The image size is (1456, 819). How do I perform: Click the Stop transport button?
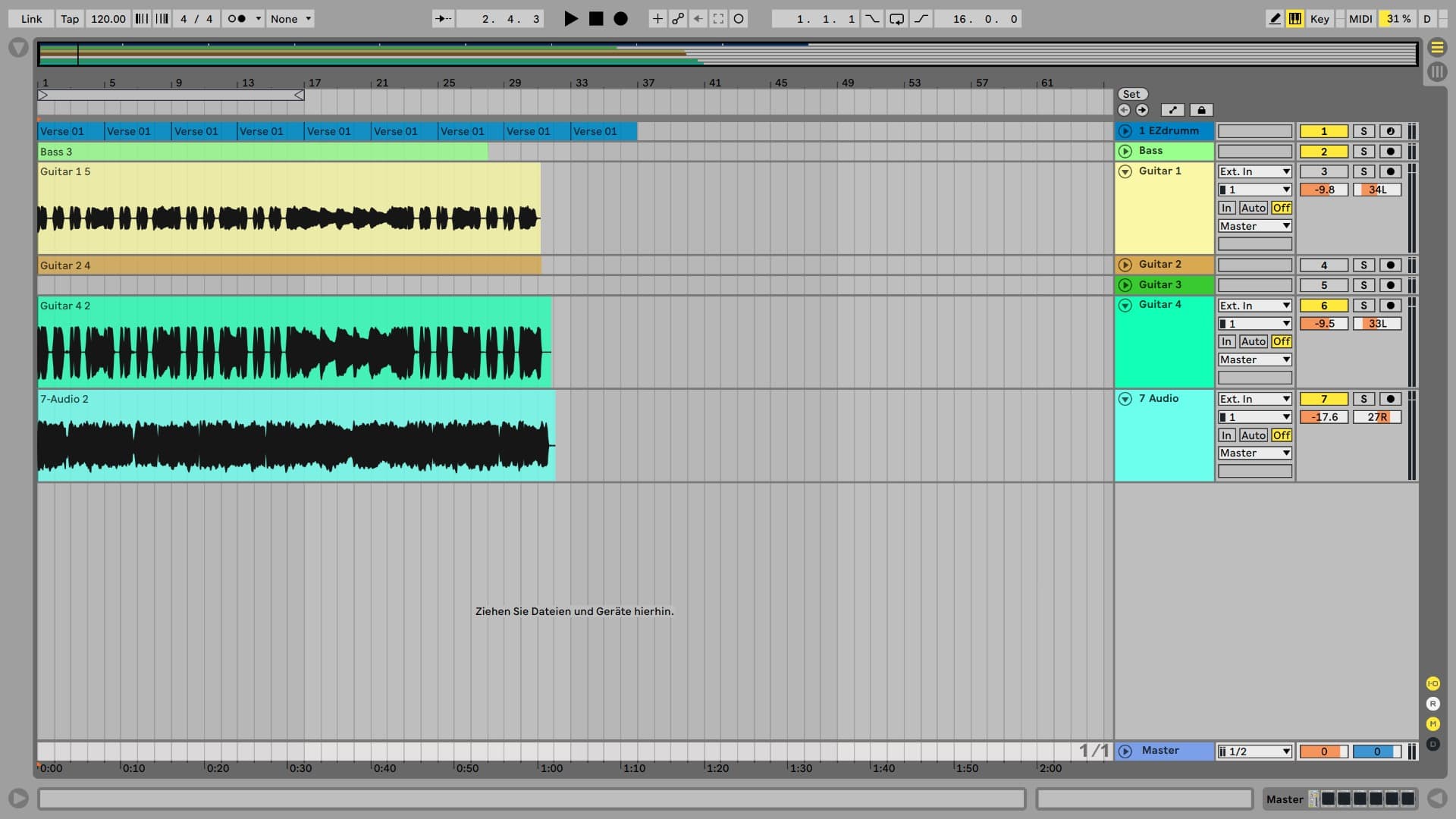coord(596,19)
